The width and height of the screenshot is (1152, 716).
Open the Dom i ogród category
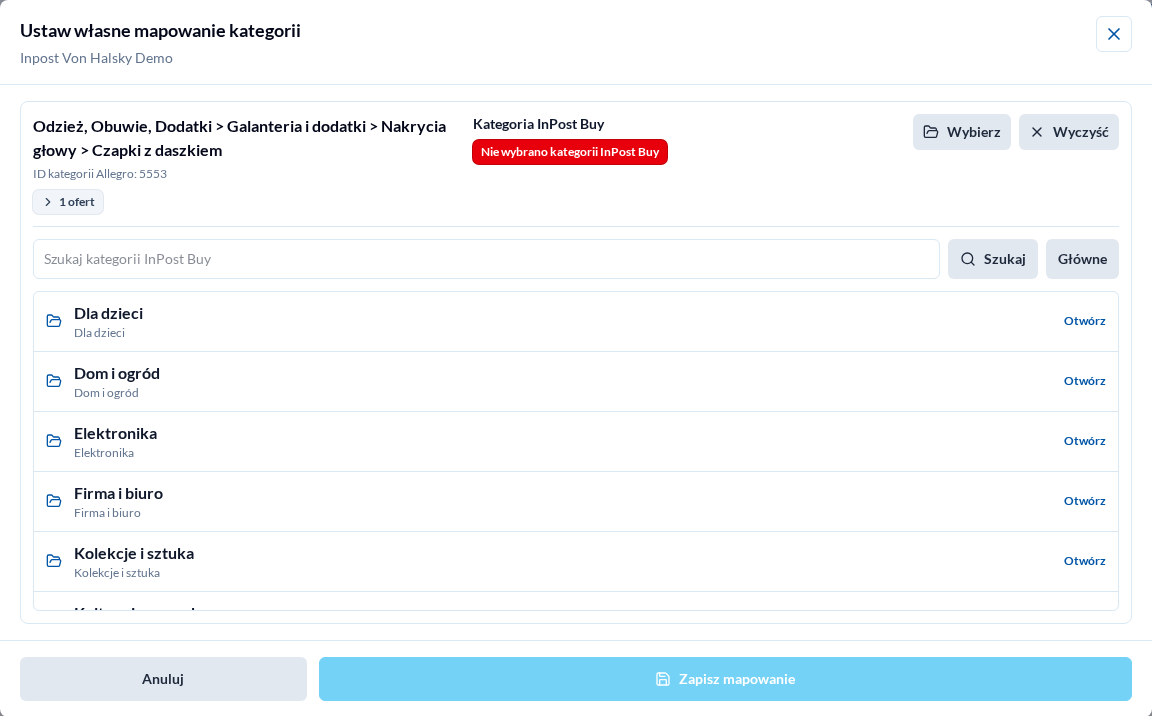coord(1084,381)
